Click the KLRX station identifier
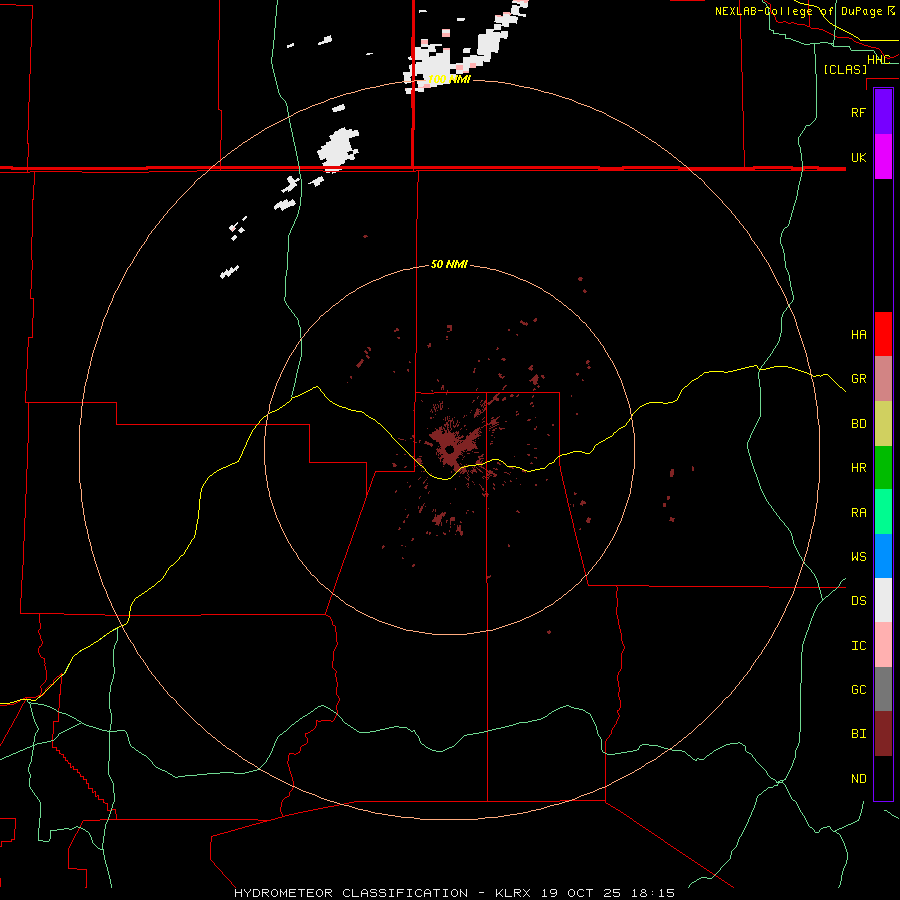 click(x=513, y=893)
